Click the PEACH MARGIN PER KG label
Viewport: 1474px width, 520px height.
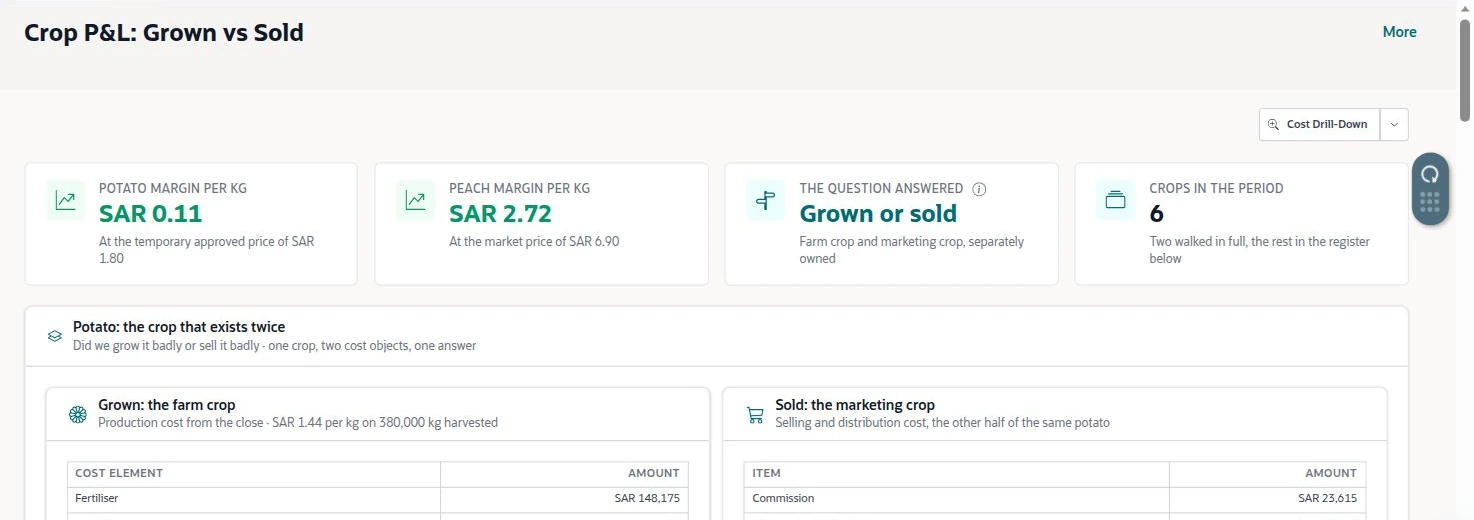click(519, 188)
